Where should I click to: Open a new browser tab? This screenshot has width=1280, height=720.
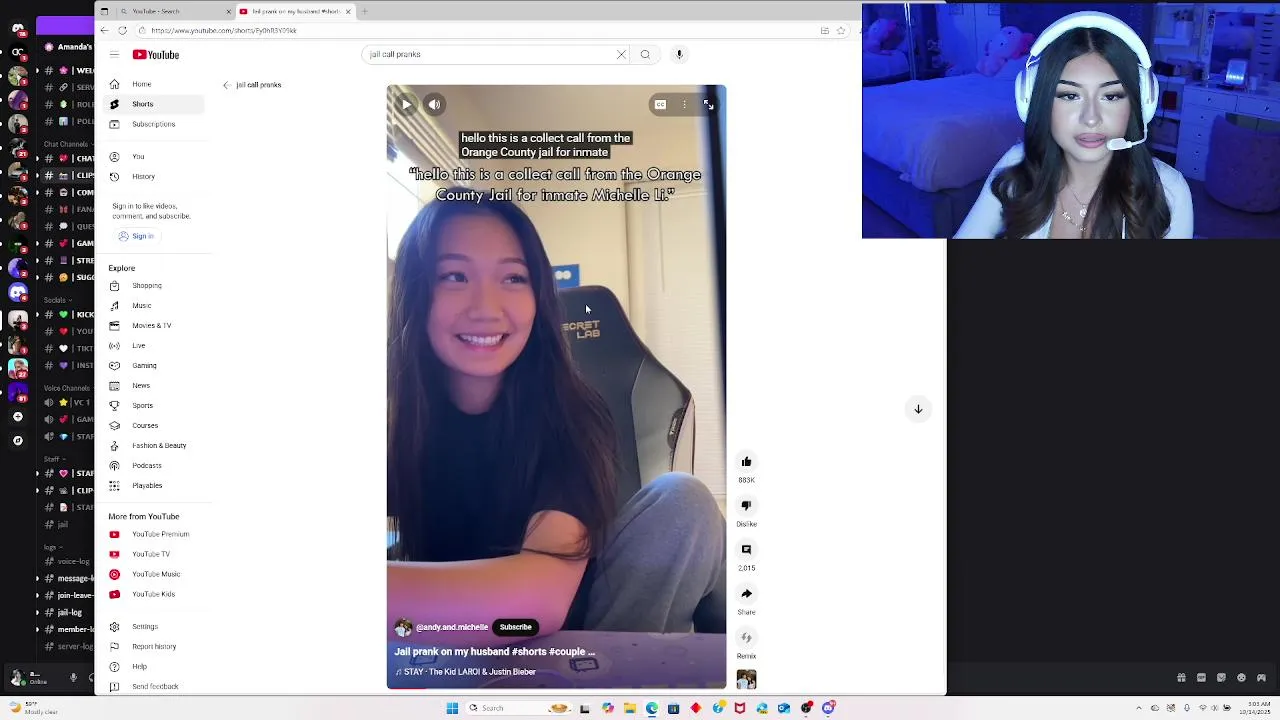pyautogui.click(x=364, y=11)
